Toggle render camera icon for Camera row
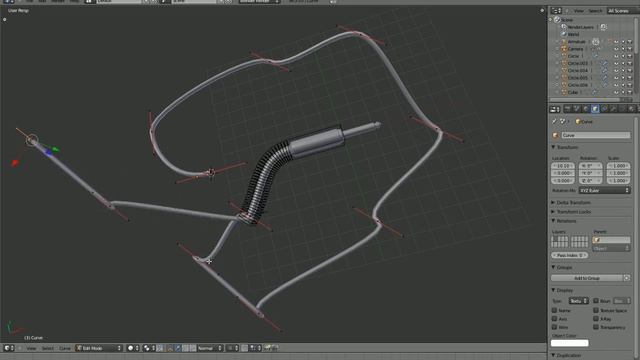Image resolution: width=640 pixels, height=360 pixels. [630, 49]
